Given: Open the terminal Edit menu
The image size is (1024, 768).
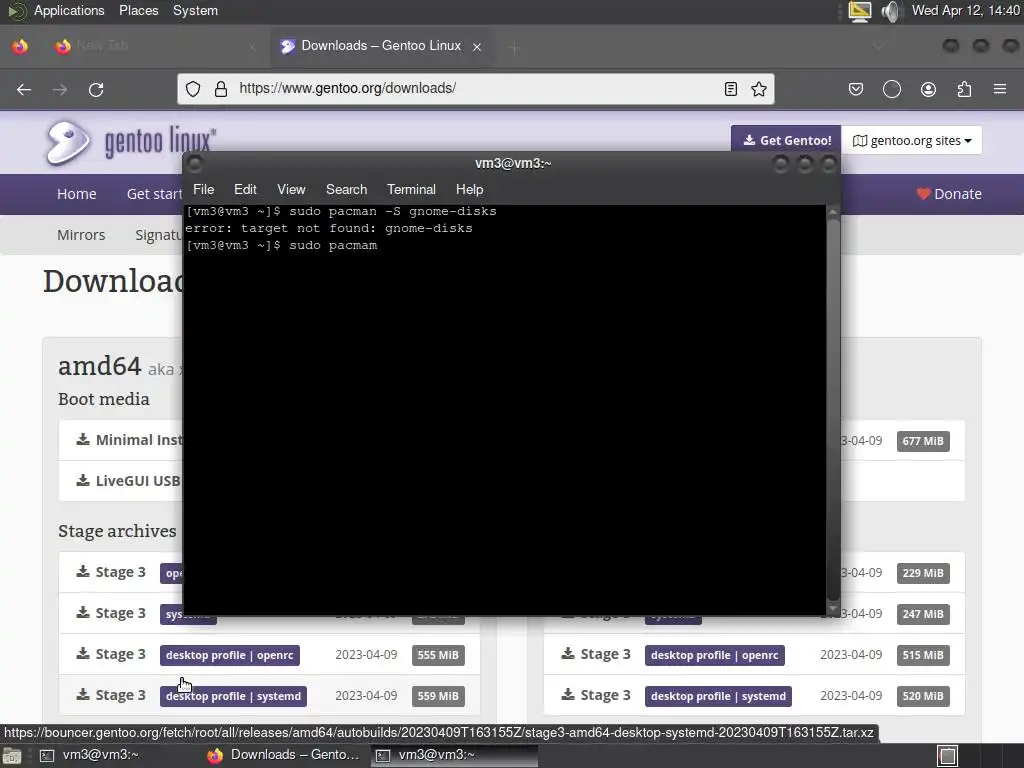Looking at the screenshot, I should (245, 189).
